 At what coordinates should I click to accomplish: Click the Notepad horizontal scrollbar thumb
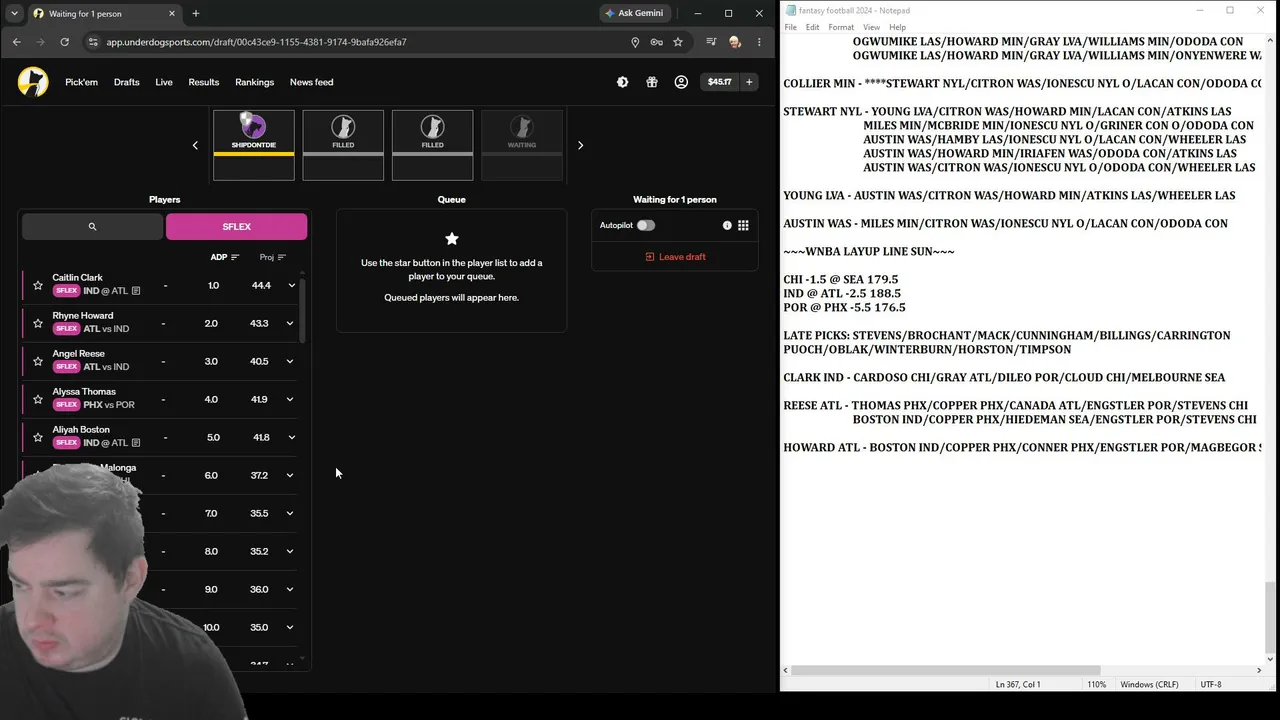click(x=945, y=670)
